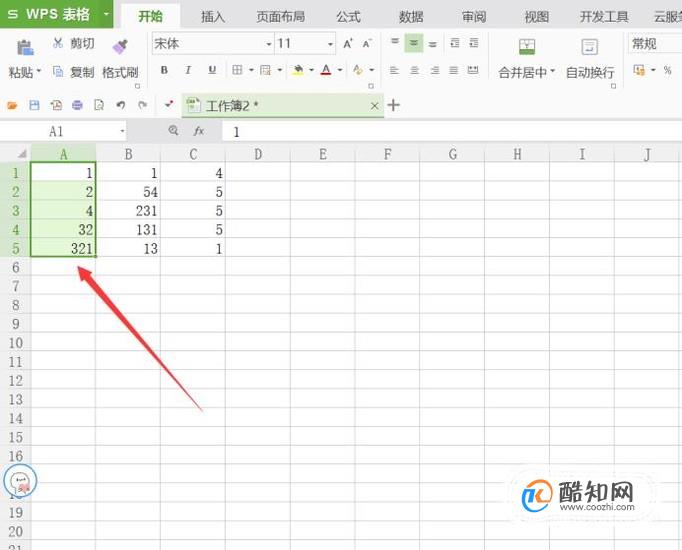The image size is (682, 550).
Task: Toggle middle vertical alignment
Action: [x=414, y=43]
